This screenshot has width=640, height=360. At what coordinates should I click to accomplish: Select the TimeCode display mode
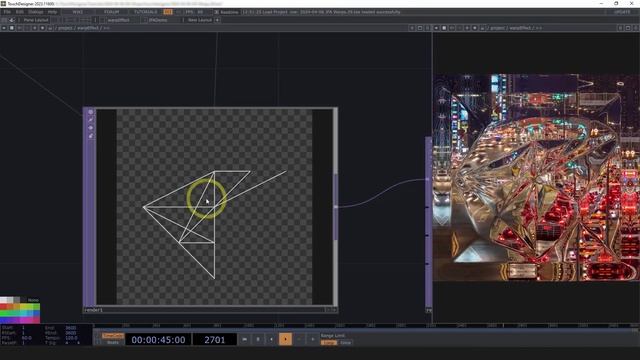coord(113,336)
